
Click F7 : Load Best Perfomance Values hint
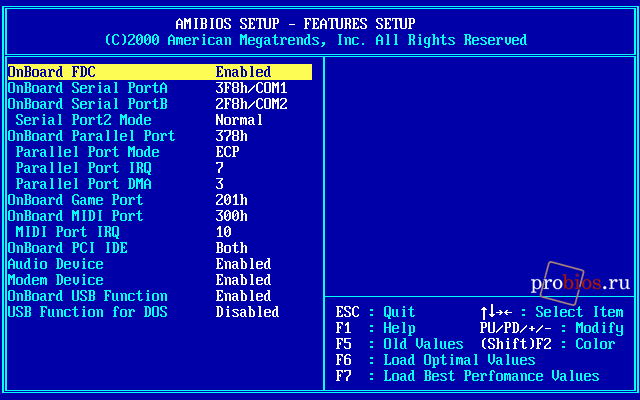tap(467, 376)
